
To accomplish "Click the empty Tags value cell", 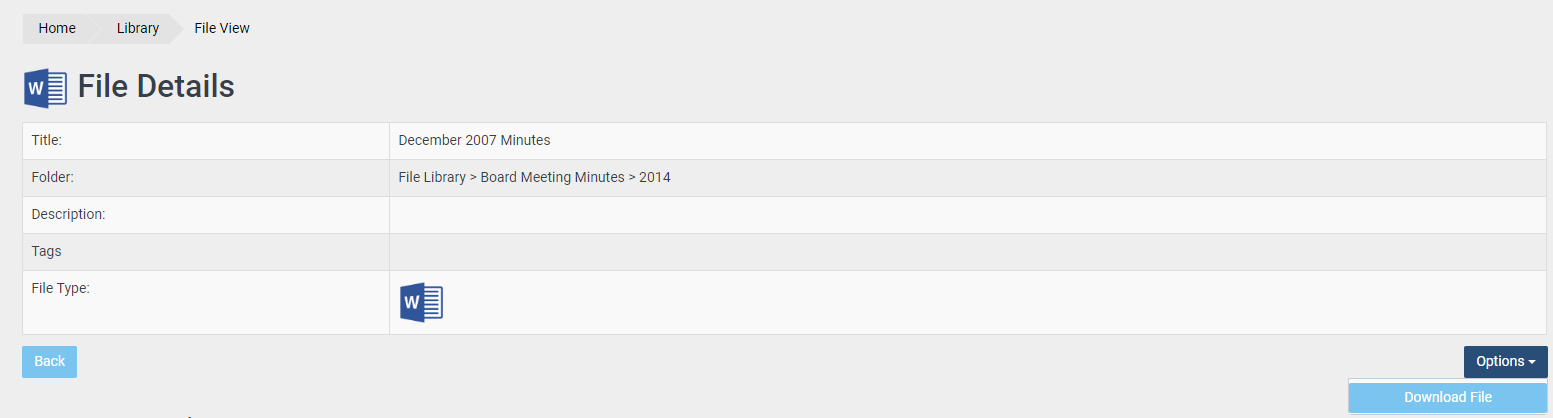I will [x=967, y=251].
